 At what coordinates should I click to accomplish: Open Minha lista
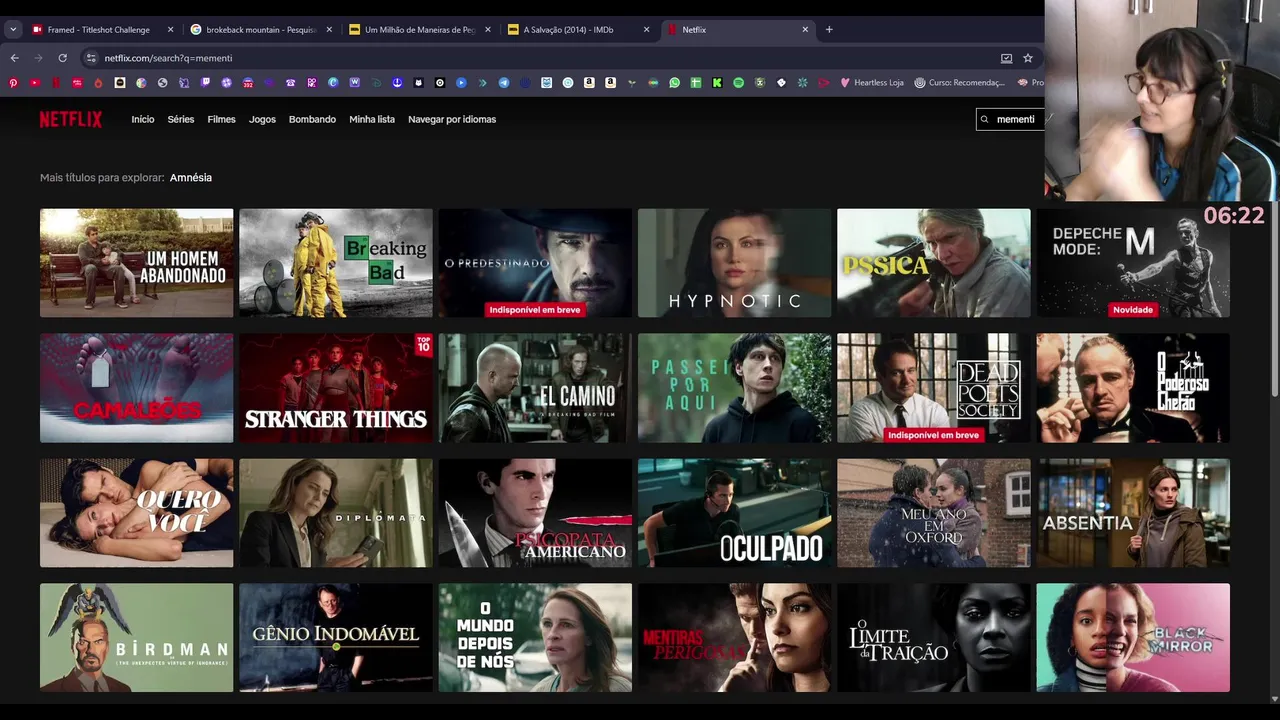[x=372, y=119]
